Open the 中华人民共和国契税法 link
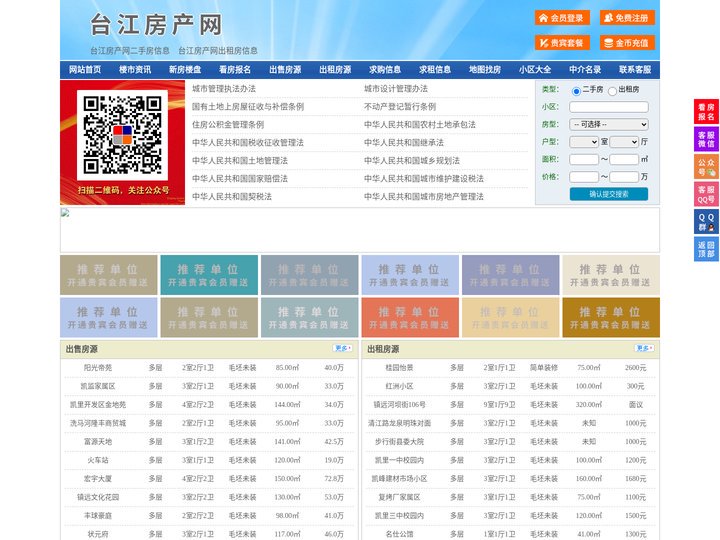 232,197
